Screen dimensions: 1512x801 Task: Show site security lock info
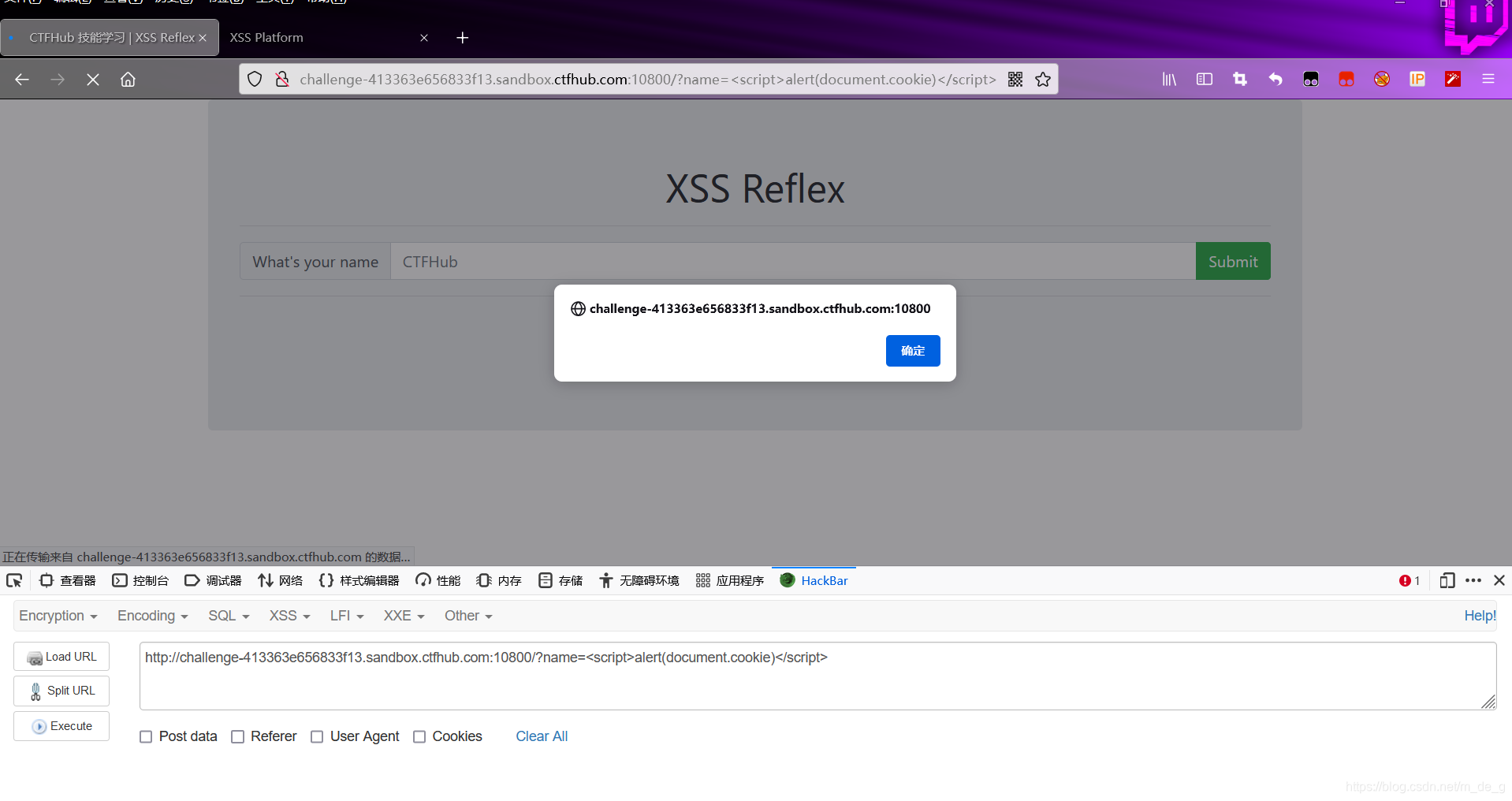point(281,80)
